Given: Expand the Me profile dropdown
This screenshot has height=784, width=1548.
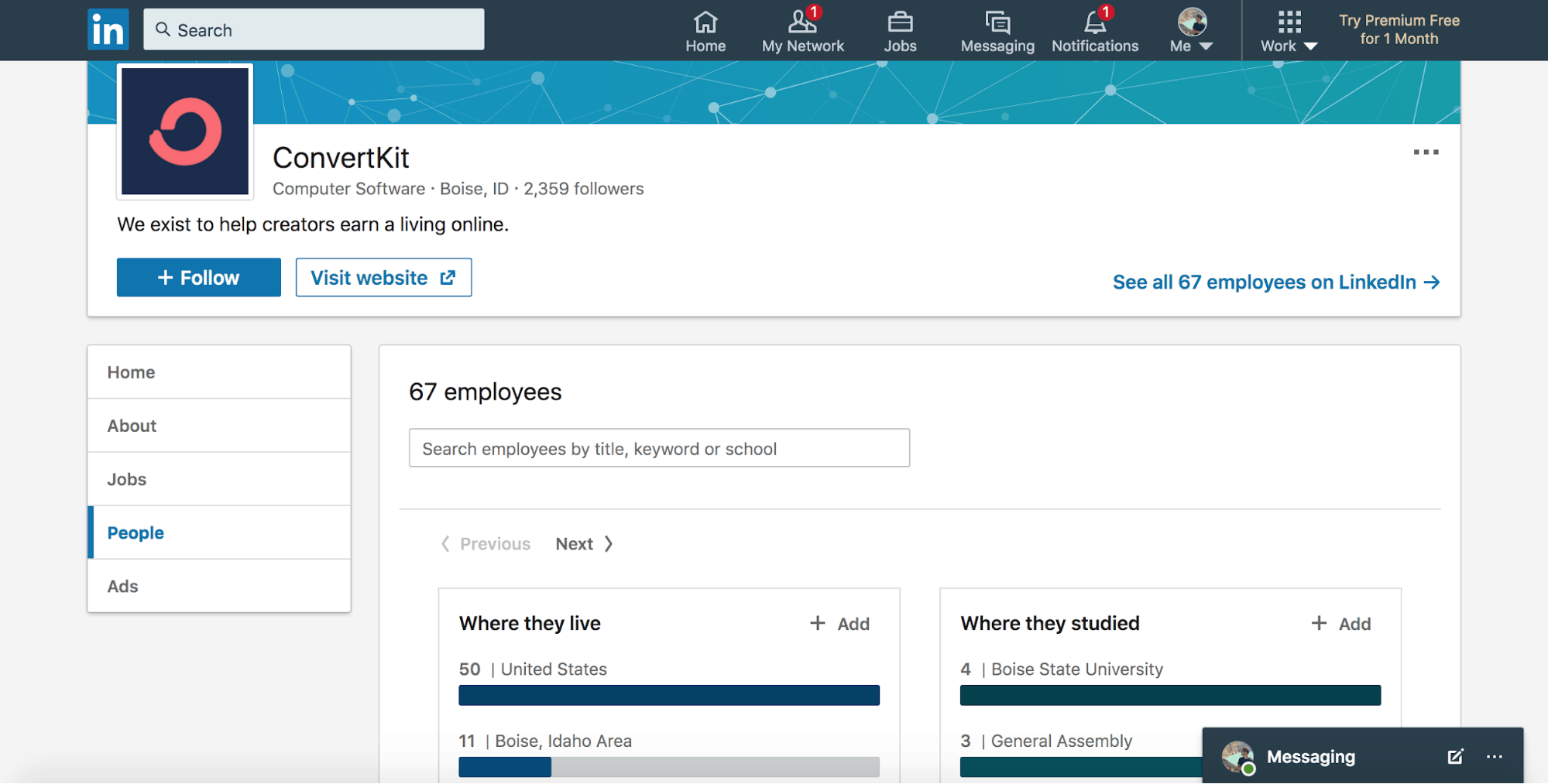Looking at the screenshot, I should point(1192,31).
